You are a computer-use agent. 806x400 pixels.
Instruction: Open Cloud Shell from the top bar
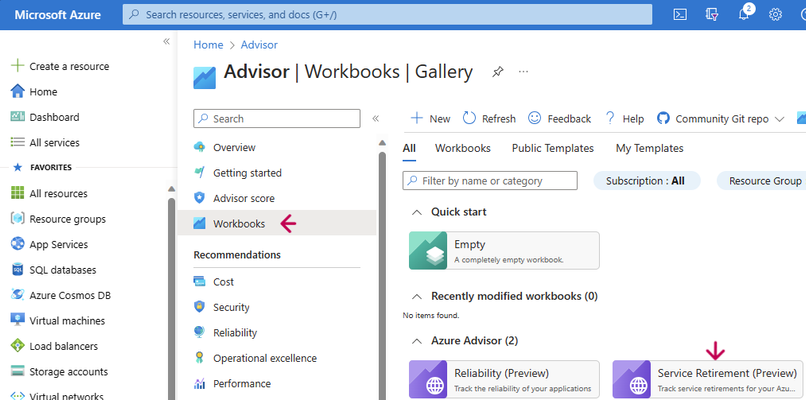click(x=681, y=14)
